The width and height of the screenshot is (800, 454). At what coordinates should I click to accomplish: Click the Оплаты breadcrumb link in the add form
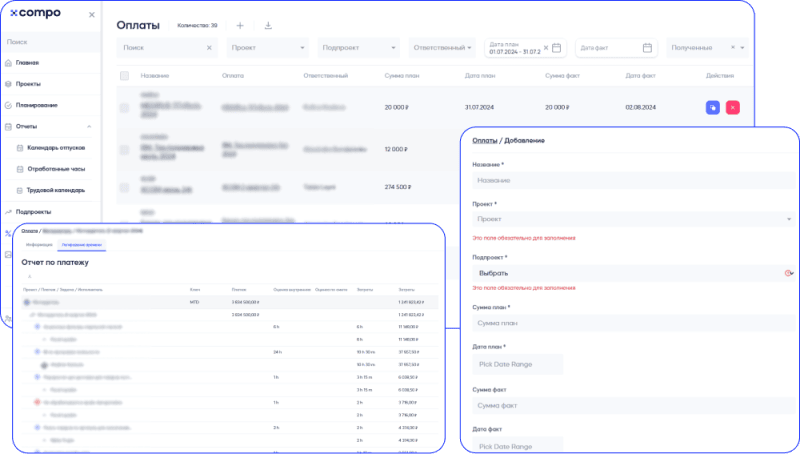pos(484,141)
